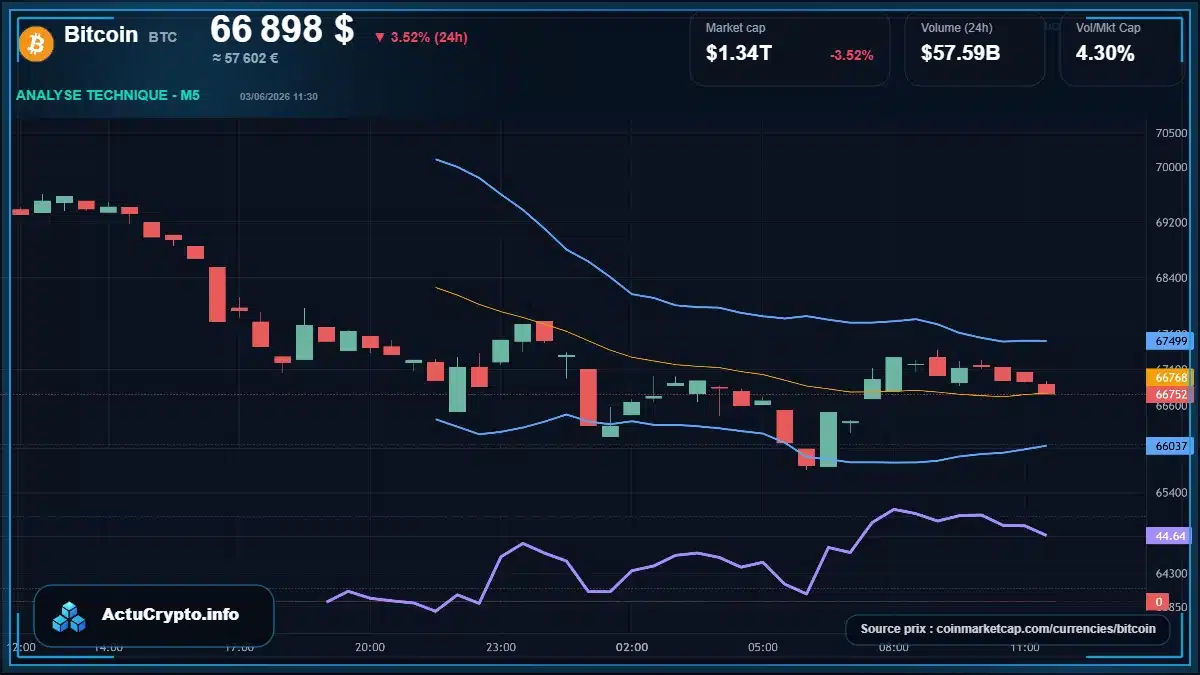Click the blue "67499" upper band price tag
1200x675 pixels.
click(1170, 341)
